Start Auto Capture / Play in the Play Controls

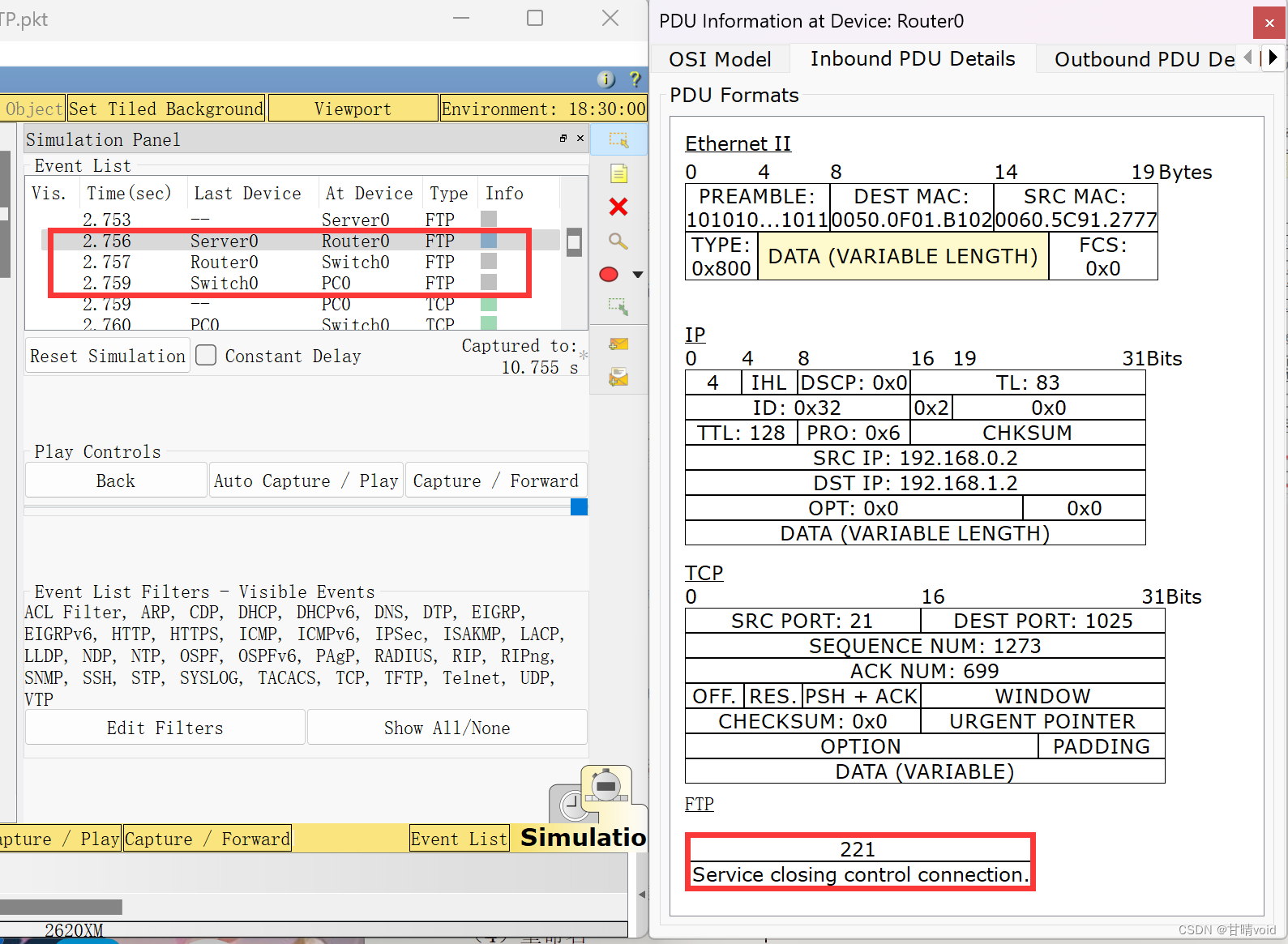pos(306,481)
